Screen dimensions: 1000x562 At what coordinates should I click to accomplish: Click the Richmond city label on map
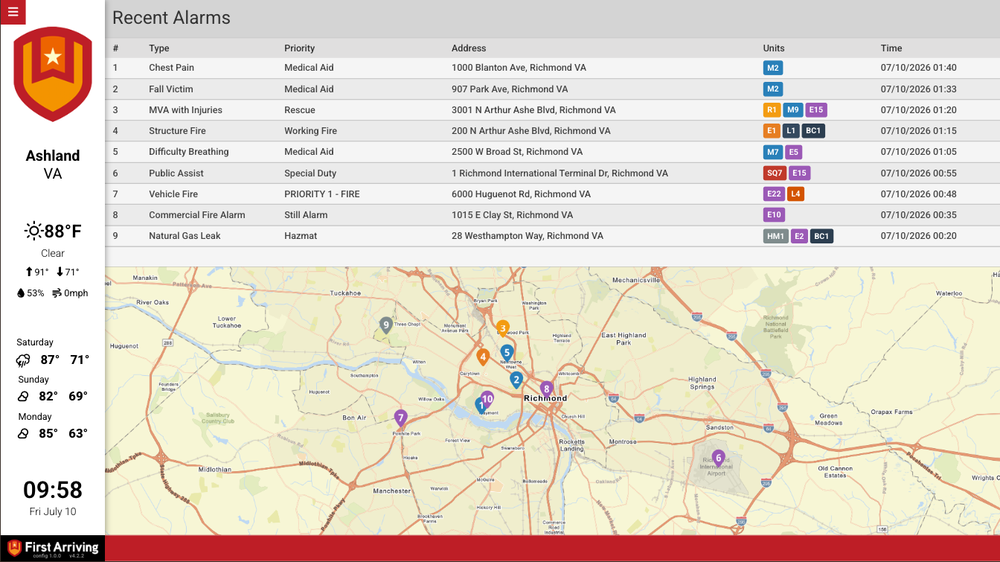(545, 398)
